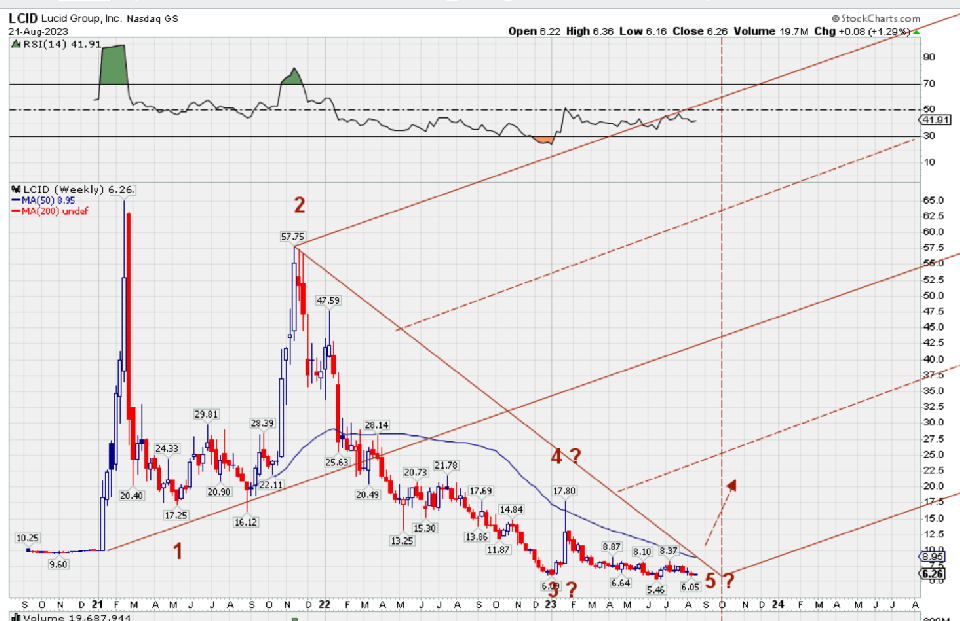Click the 41.91 RSI tag on right axis
This screenshot has height=621, width=960.
937,120
